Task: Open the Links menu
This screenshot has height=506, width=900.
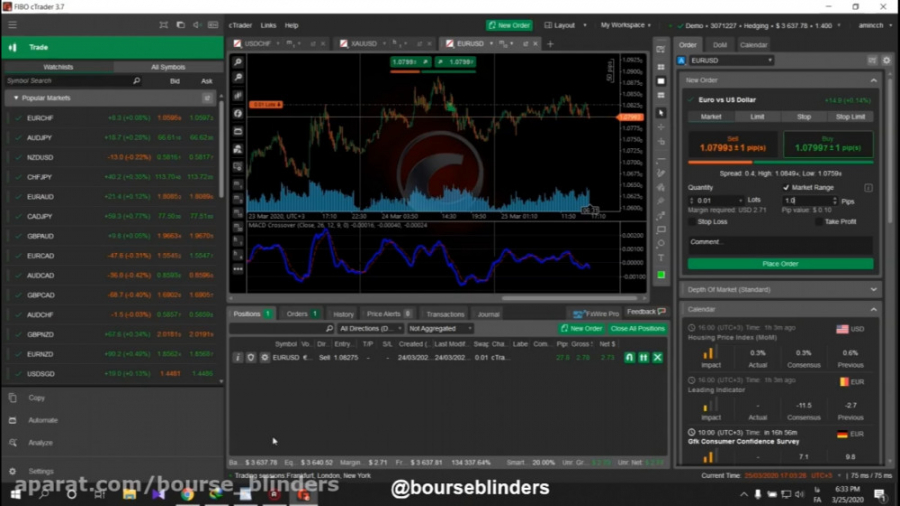Action: click(268, 25)
